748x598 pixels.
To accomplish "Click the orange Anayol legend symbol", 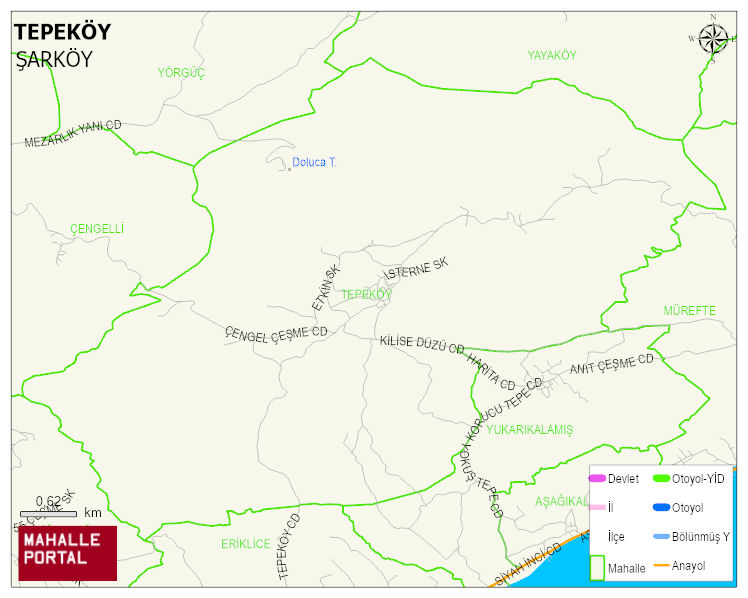I will coord(660,566).
